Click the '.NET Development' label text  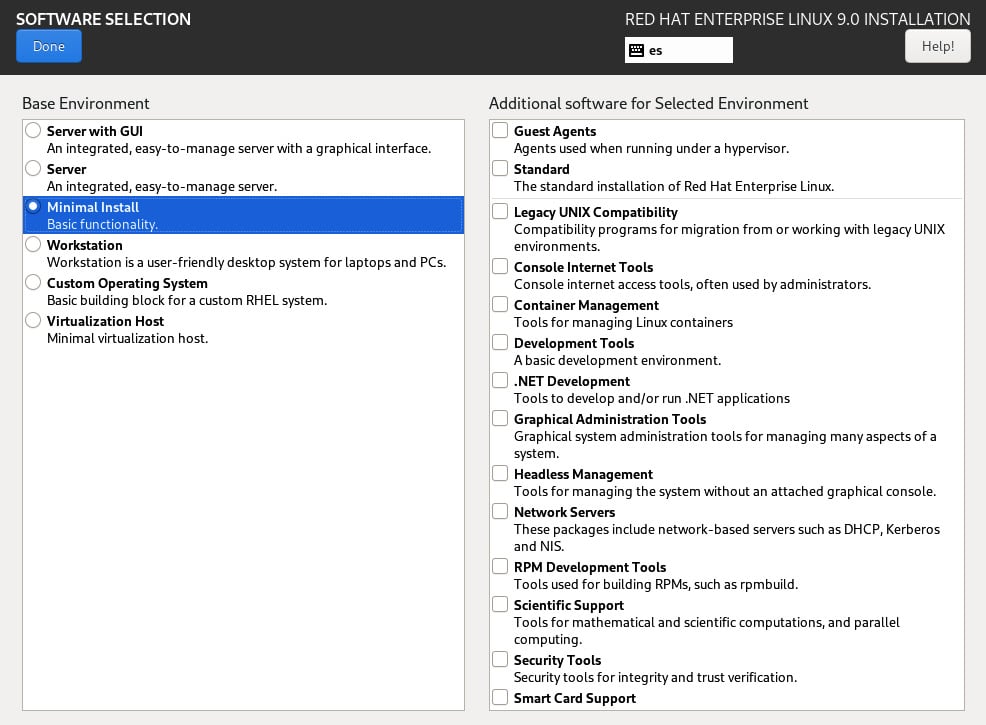[572, 381]
